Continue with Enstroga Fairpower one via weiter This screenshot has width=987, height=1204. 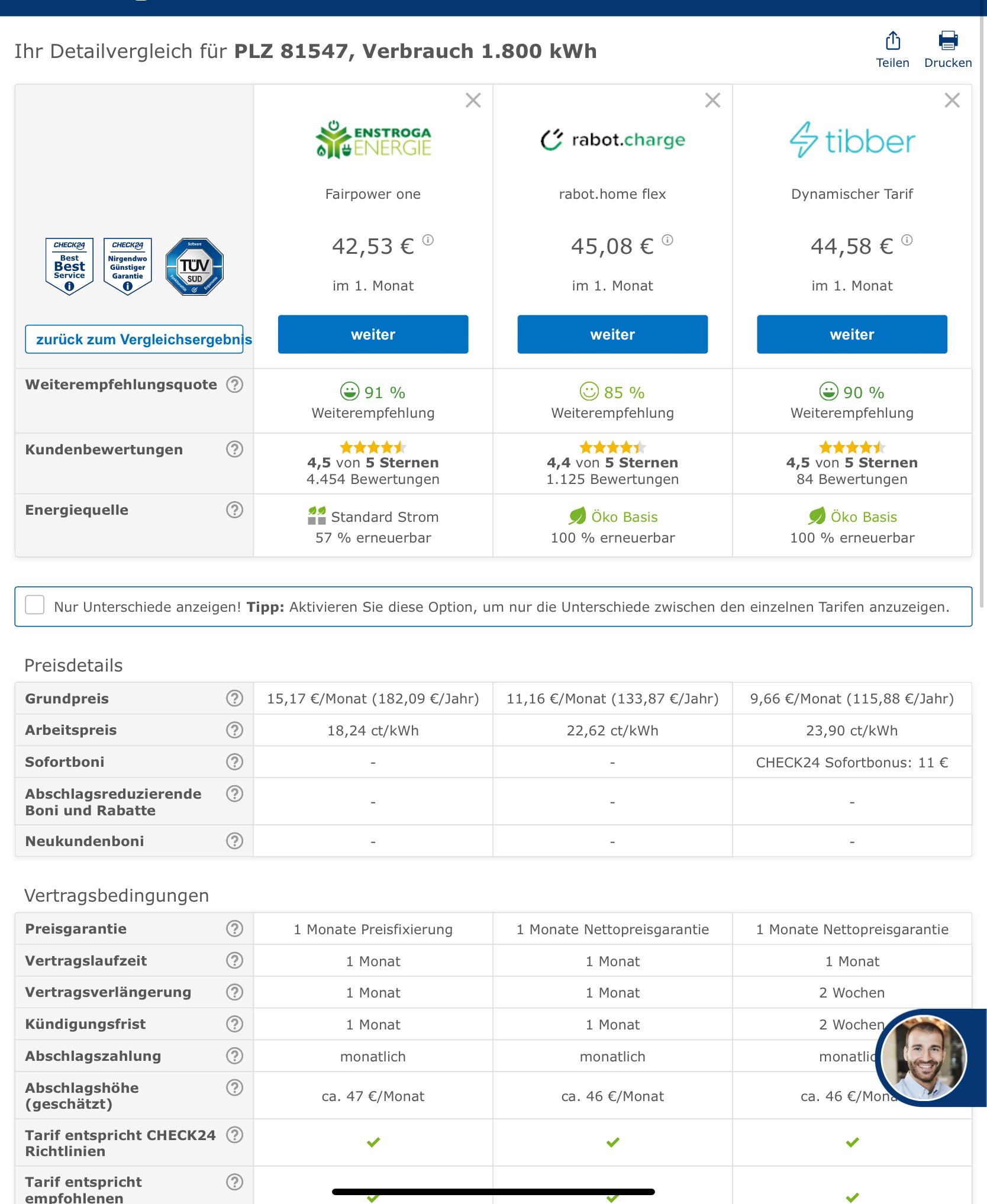(373, 334)
